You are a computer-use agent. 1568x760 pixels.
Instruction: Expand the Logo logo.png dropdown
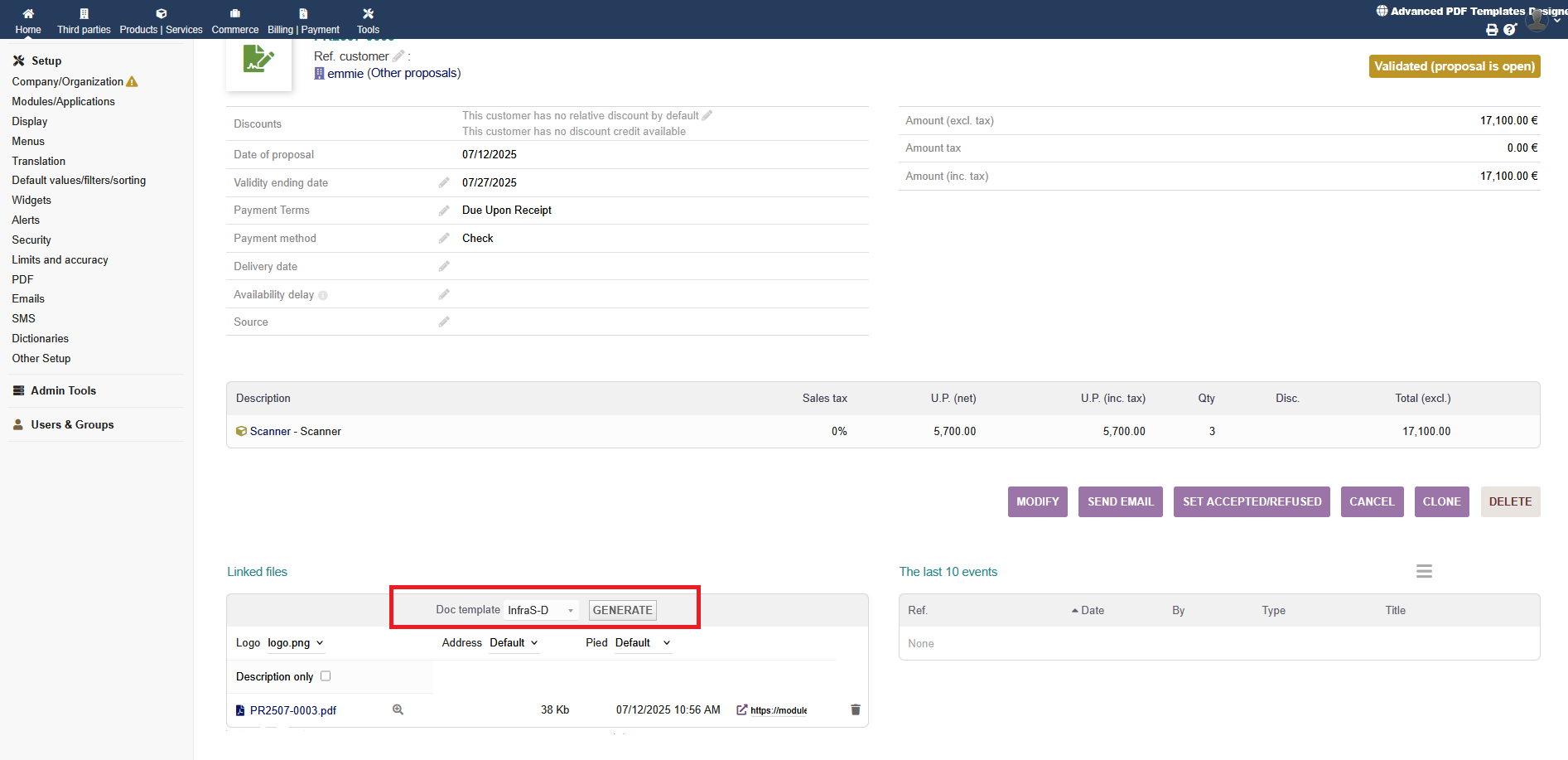pos(296,643)
